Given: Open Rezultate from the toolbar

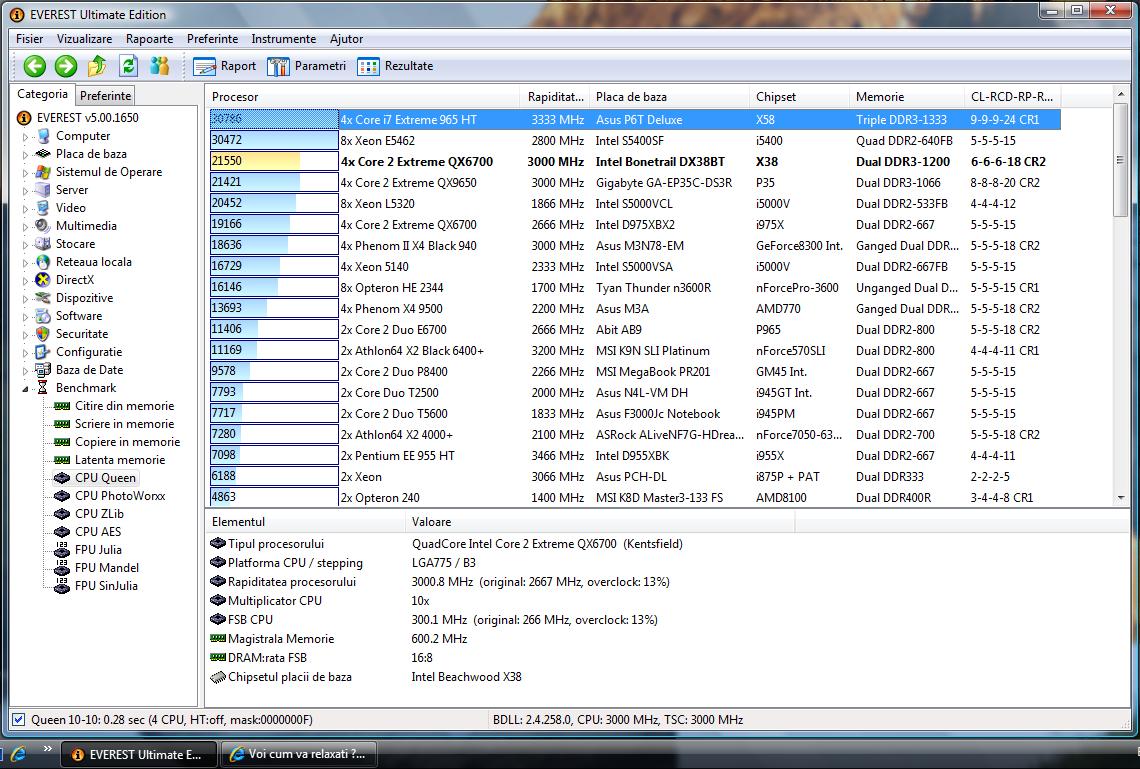Looking at the screenshot, I should pyautogui.click(x=396, y=66).
